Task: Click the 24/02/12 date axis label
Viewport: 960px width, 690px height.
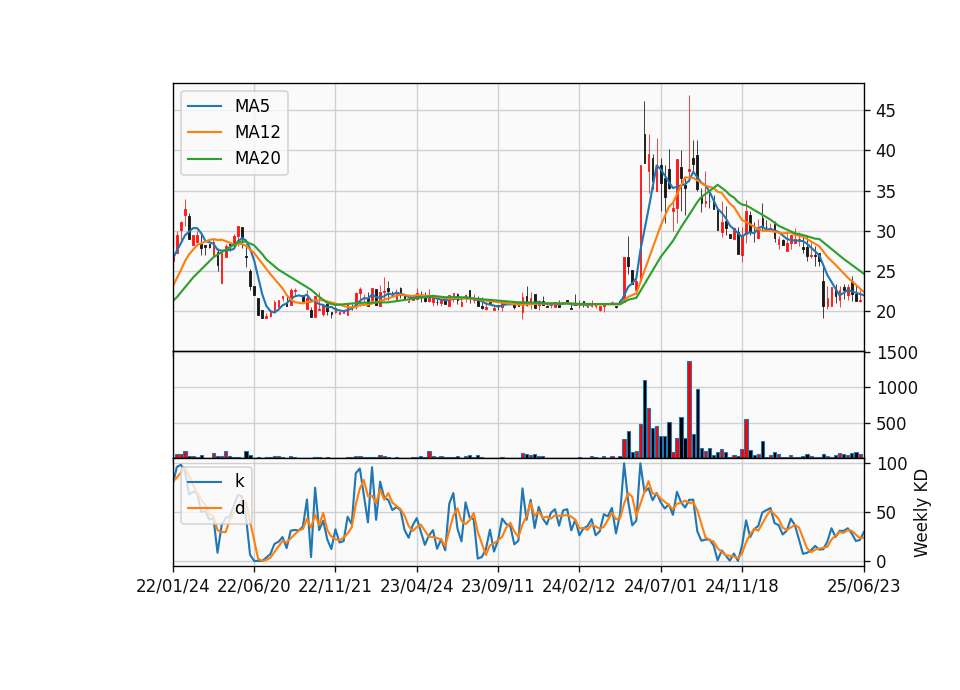Action: tap(579, 587)
